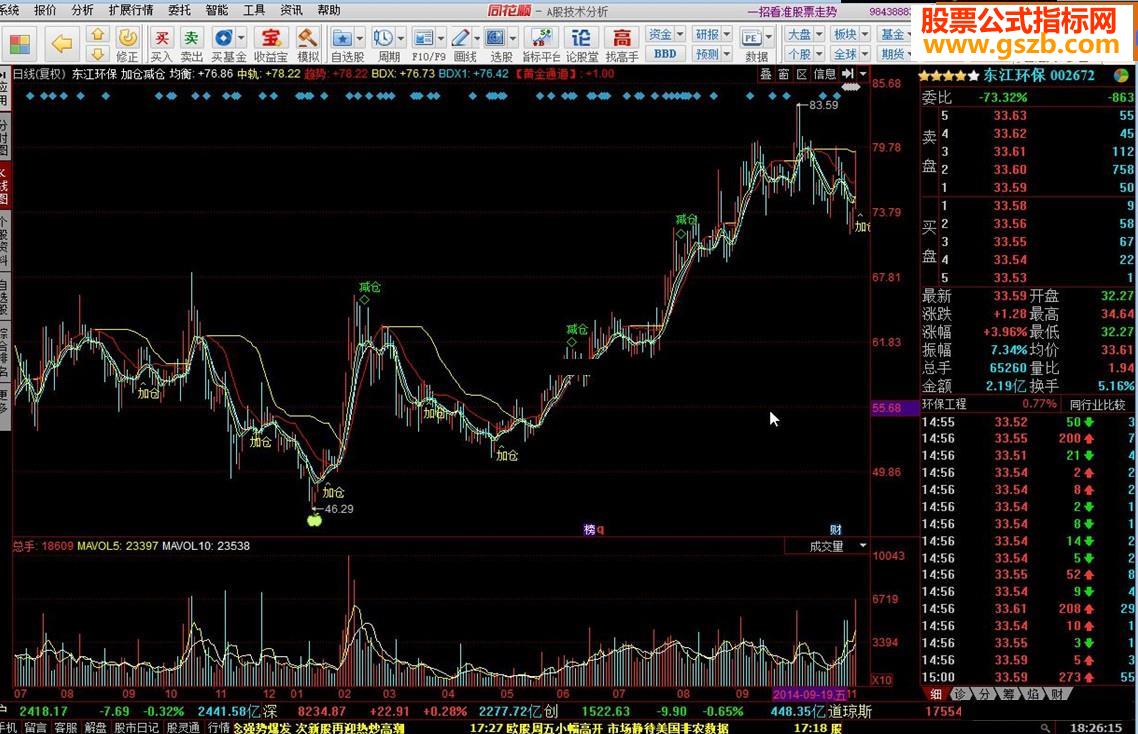Viewport: 1138px width, 734px height.
Task: Click the green apple marker under 46.29
Action: pos(314,520)
